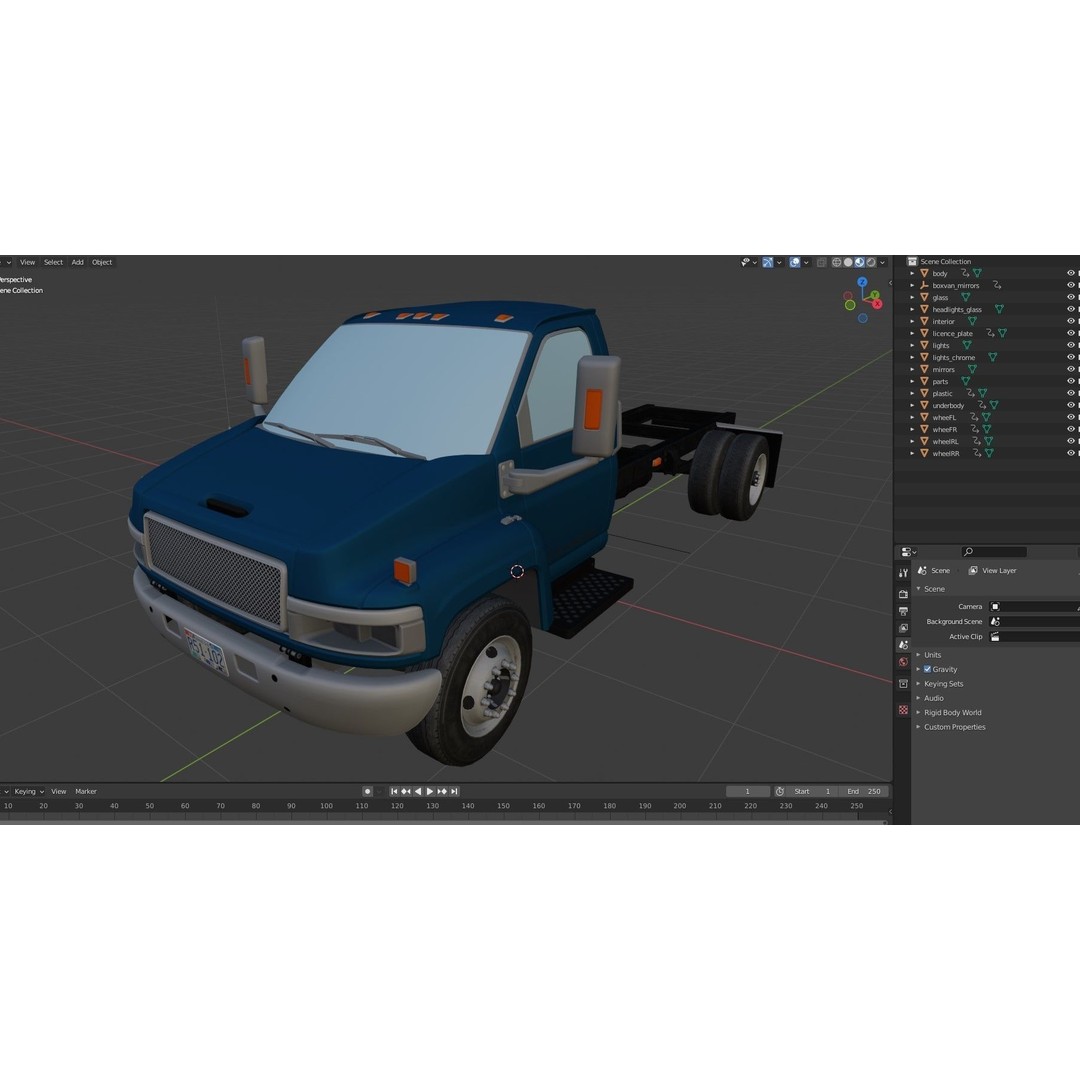Switch viewport to Wireframe shading mode
Image resolution: width=1080 pixels, height=1080 pixels.
click(x=837, y=262)
